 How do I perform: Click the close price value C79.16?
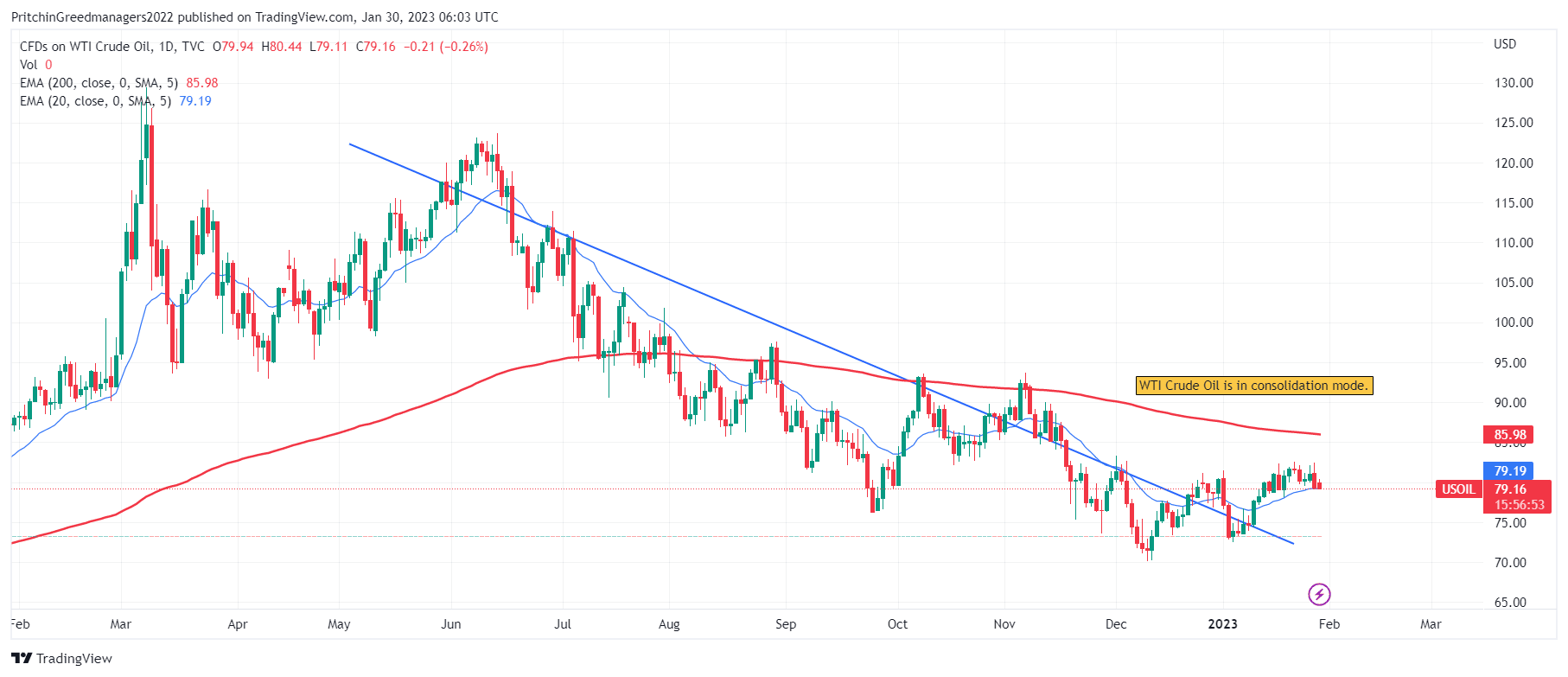pyautogui.click(x=376, y=47)
